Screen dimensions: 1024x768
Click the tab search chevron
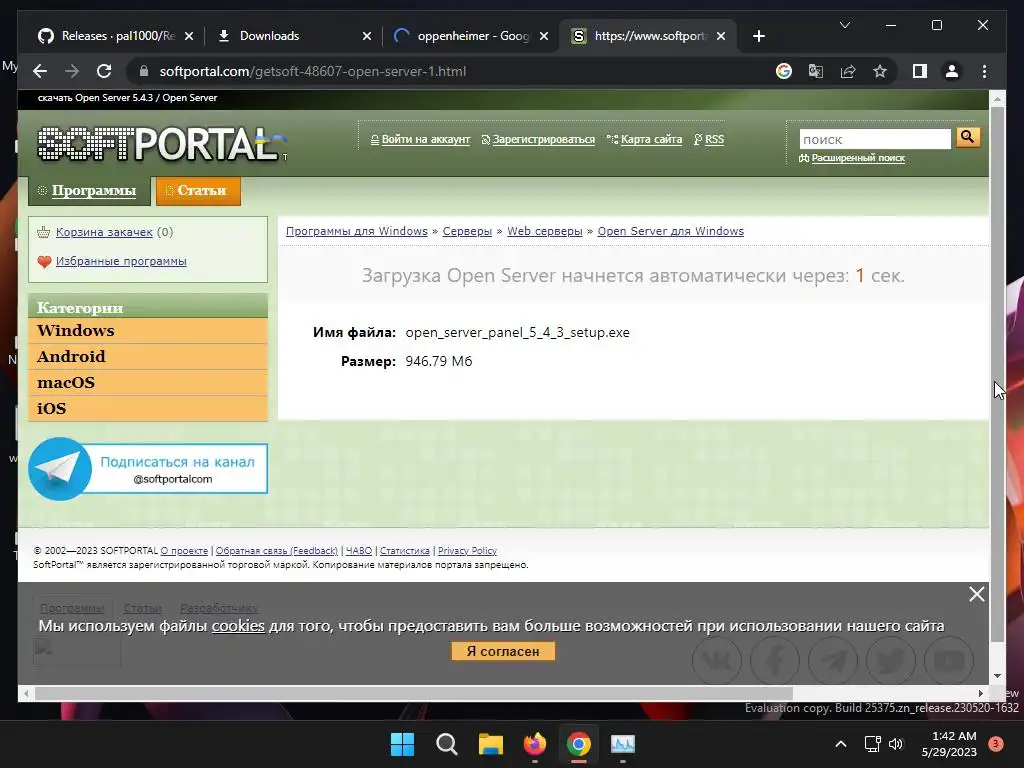click(844, 25)
